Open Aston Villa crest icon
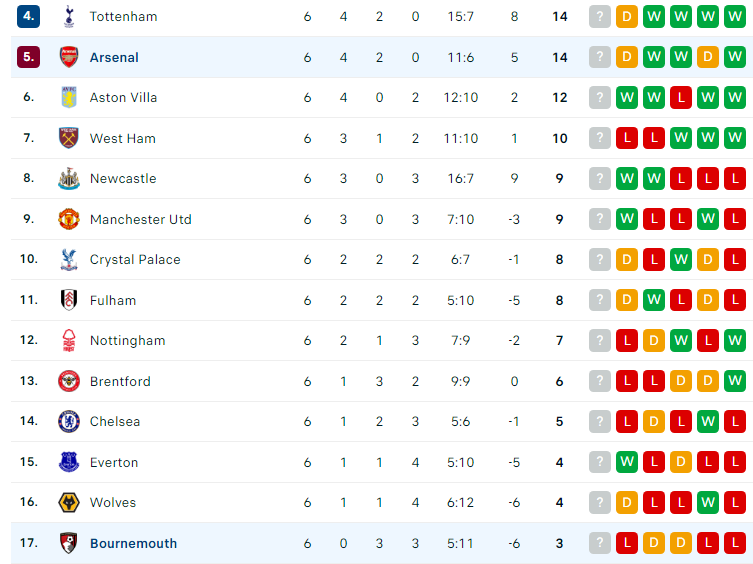This screenshot has width=753, height=564. click(69, 98)
